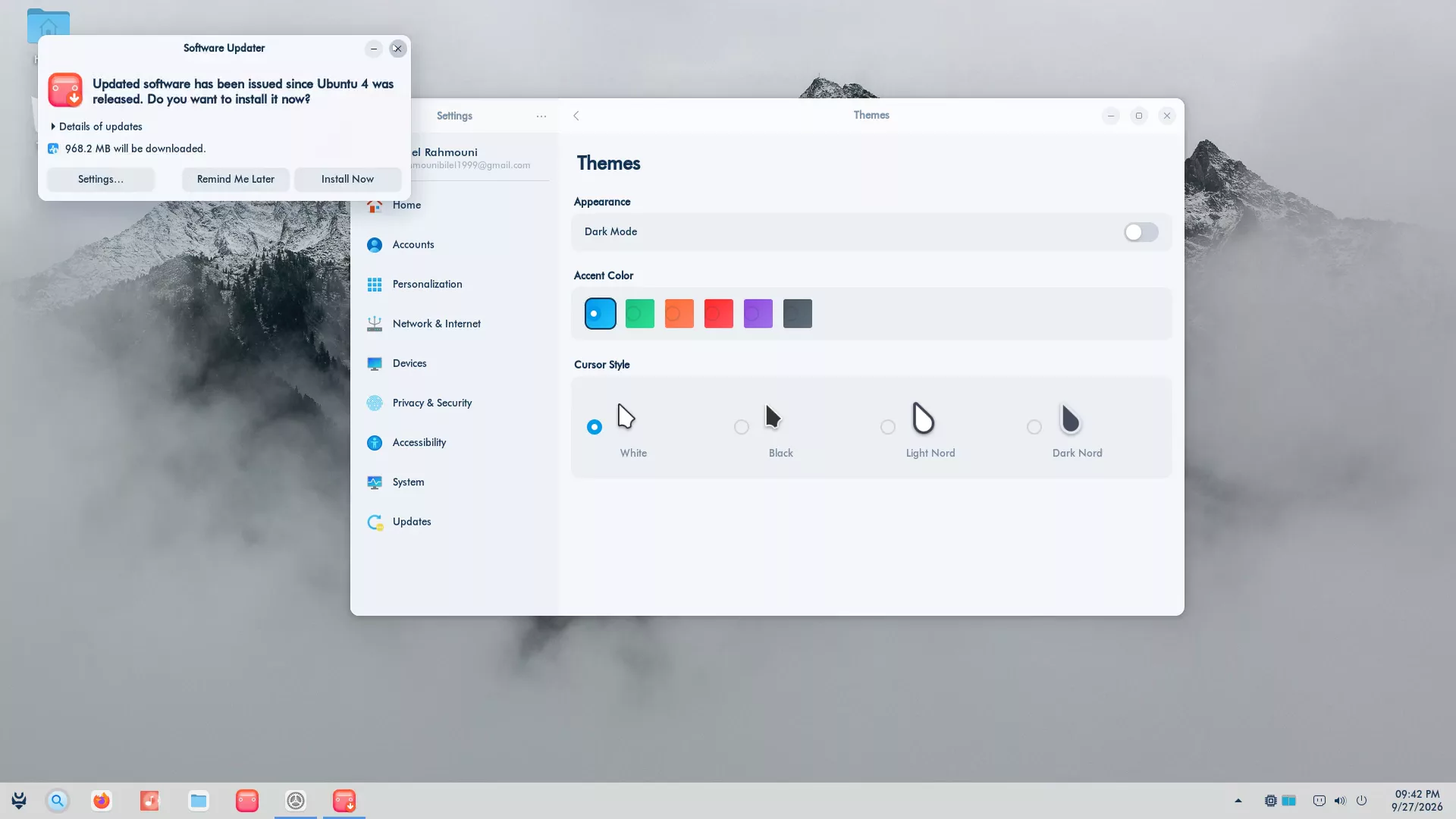Select the Dark Nord cursor radio button
1456x819 pixels.
(1034, 427)
